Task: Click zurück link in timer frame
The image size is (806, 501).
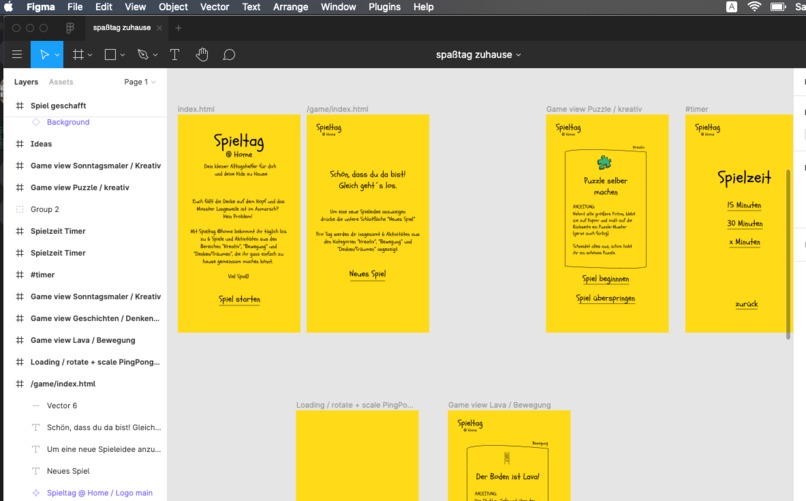Action: click(x=746, y=304)
